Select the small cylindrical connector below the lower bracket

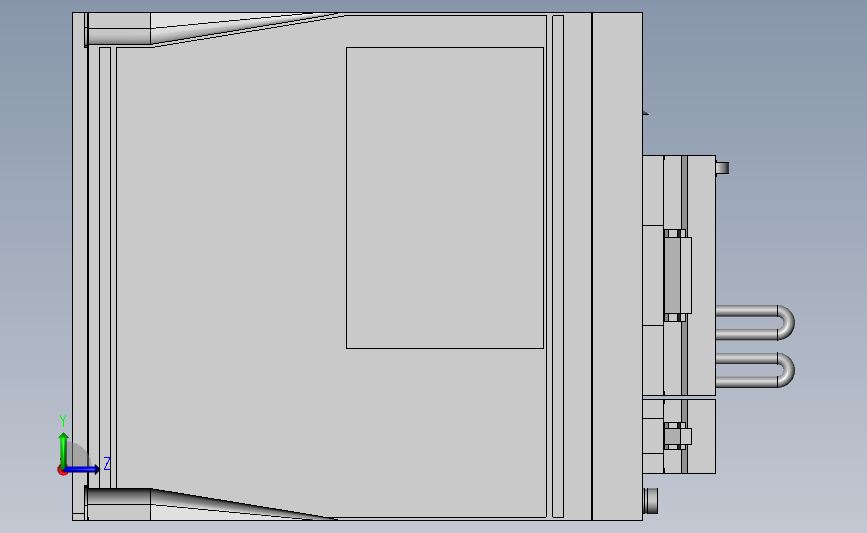pos(650,499)
